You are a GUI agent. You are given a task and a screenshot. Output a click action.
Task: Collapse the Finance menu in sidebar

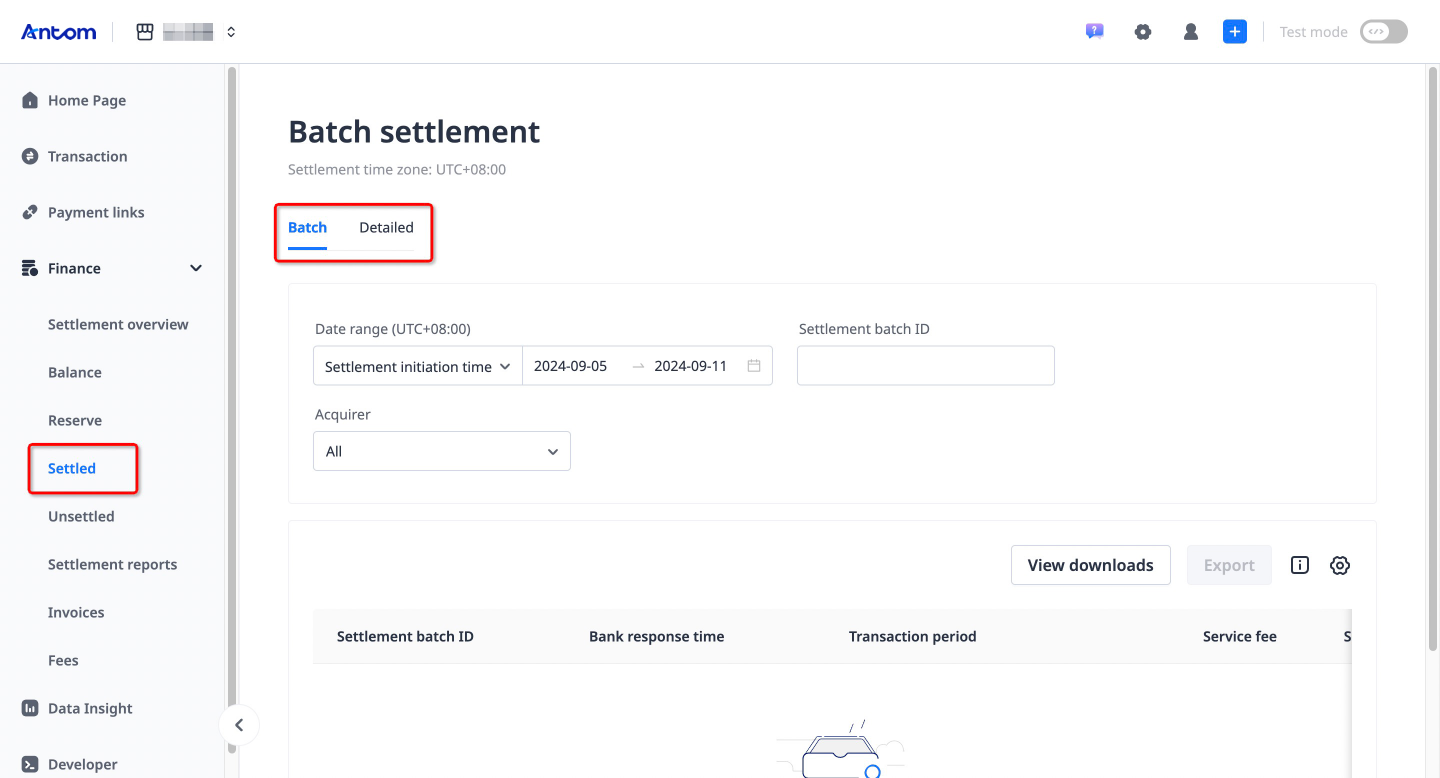[195, 267]
